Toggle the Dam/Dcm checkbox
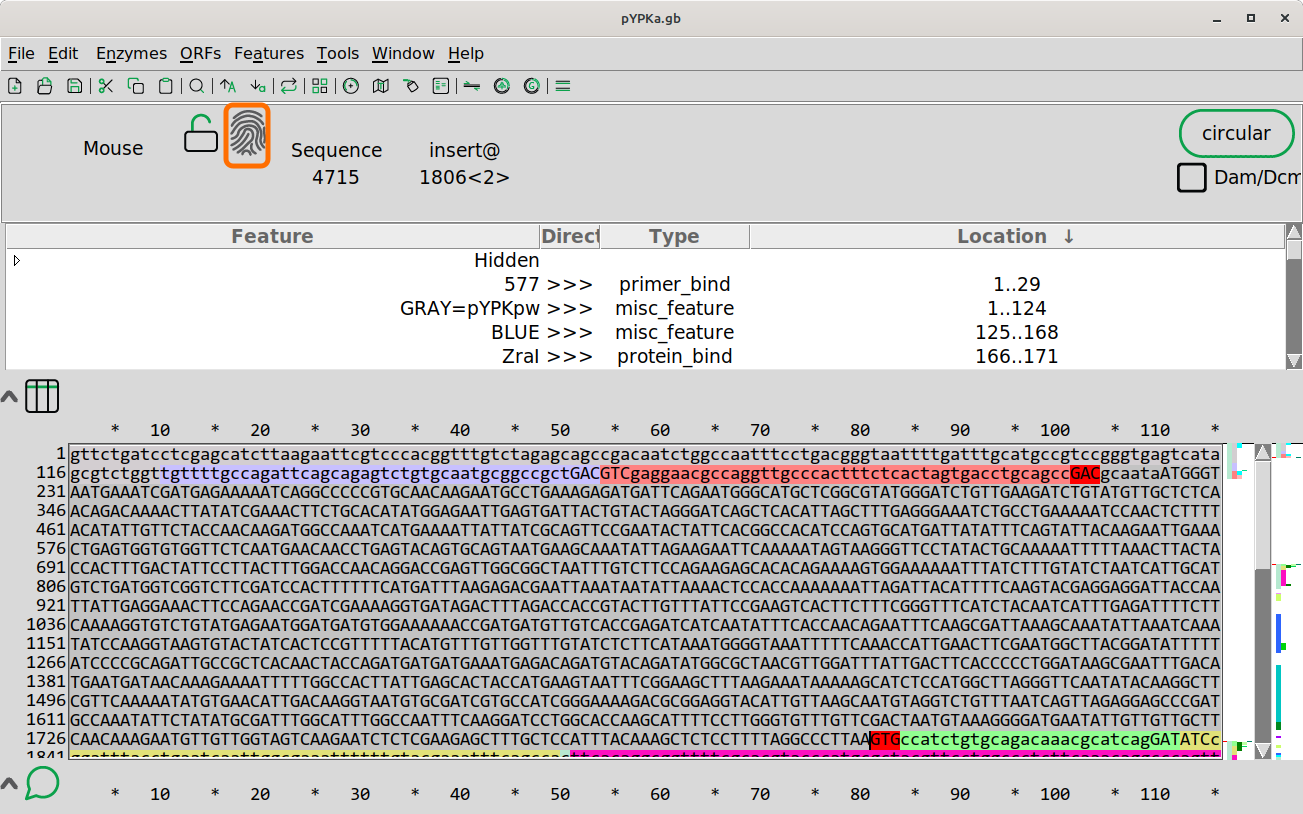Screen dimensions: 1303x814 (1191, 178)
